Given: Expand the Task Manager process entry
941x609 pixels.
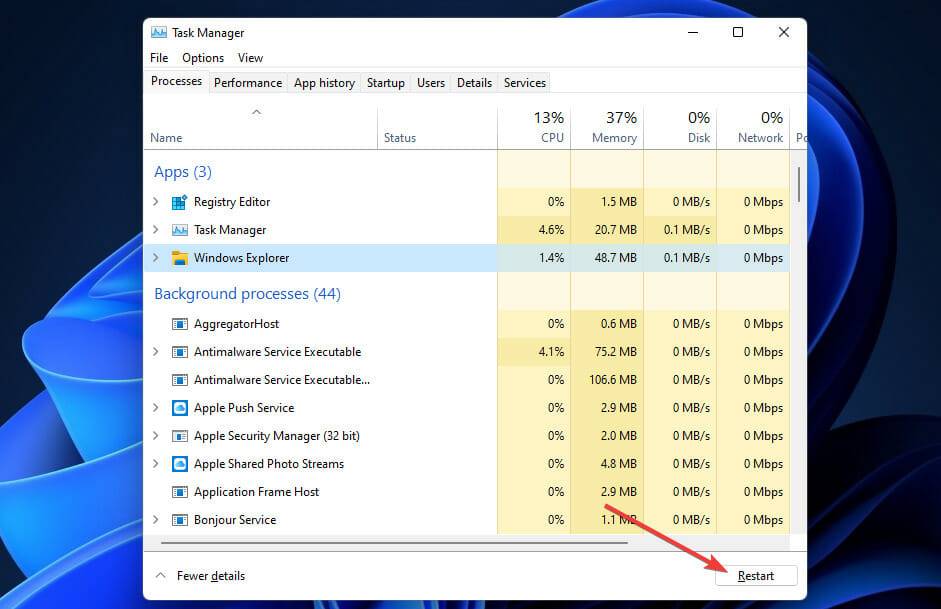Looking at the screenshot, I should [x=156, y=230].
